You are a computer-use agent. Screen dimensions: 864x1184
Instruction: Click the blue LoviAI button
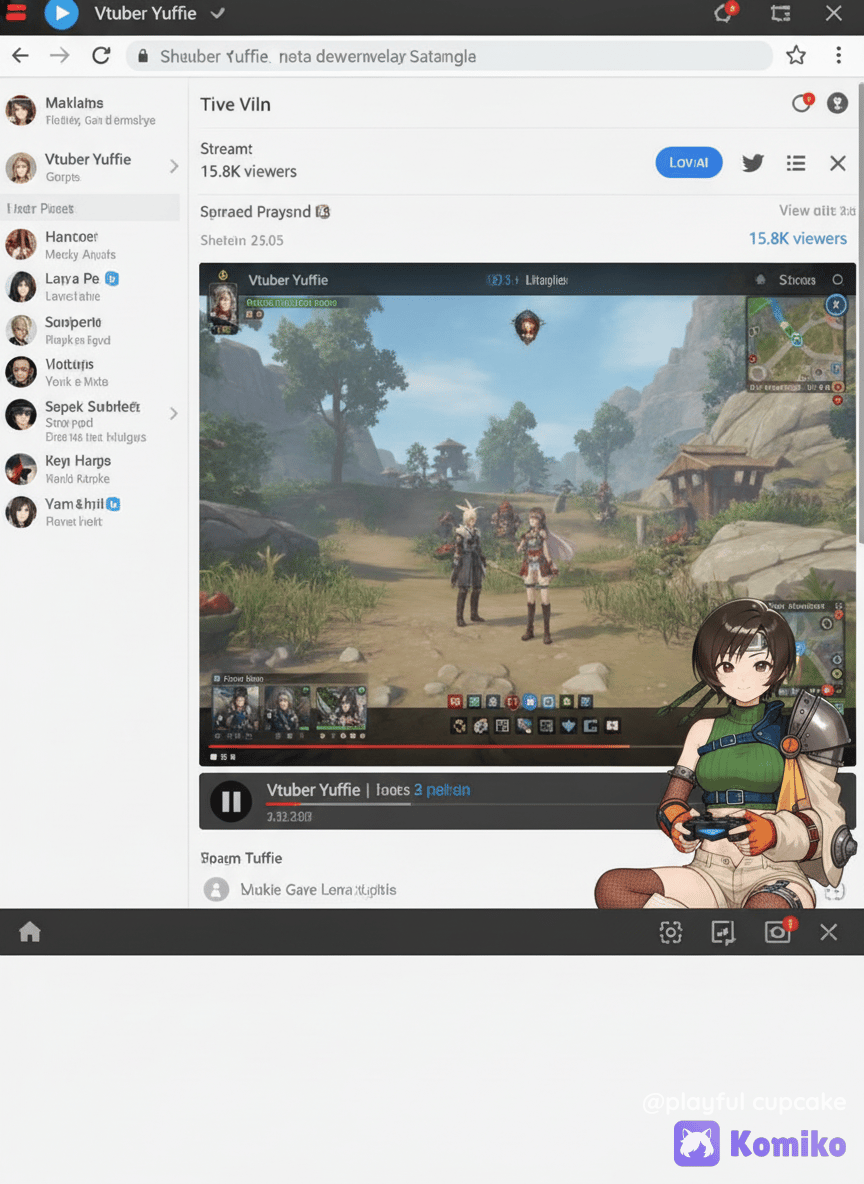689,162
